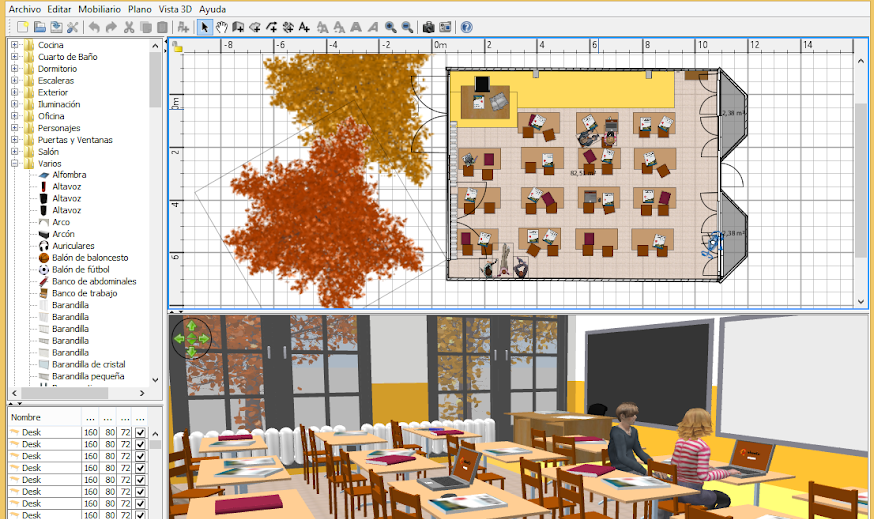Activate the Pan hand tool

(x=221, y=27)
